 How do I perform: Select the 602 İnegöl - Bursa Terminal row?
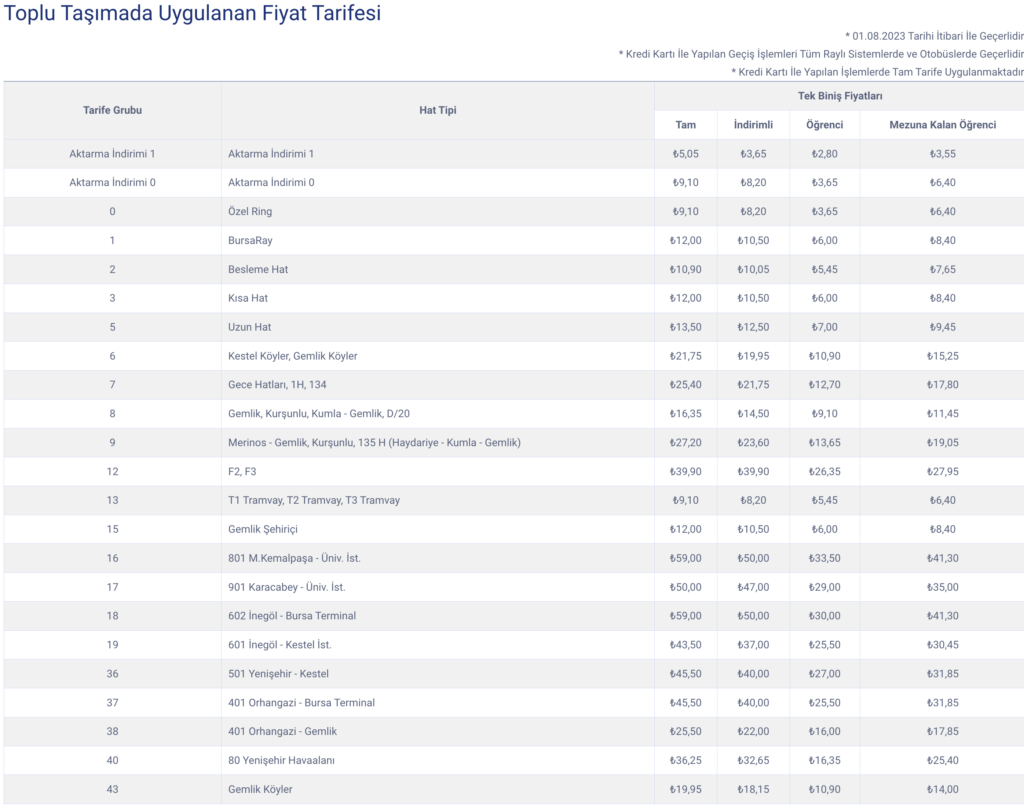292,616
